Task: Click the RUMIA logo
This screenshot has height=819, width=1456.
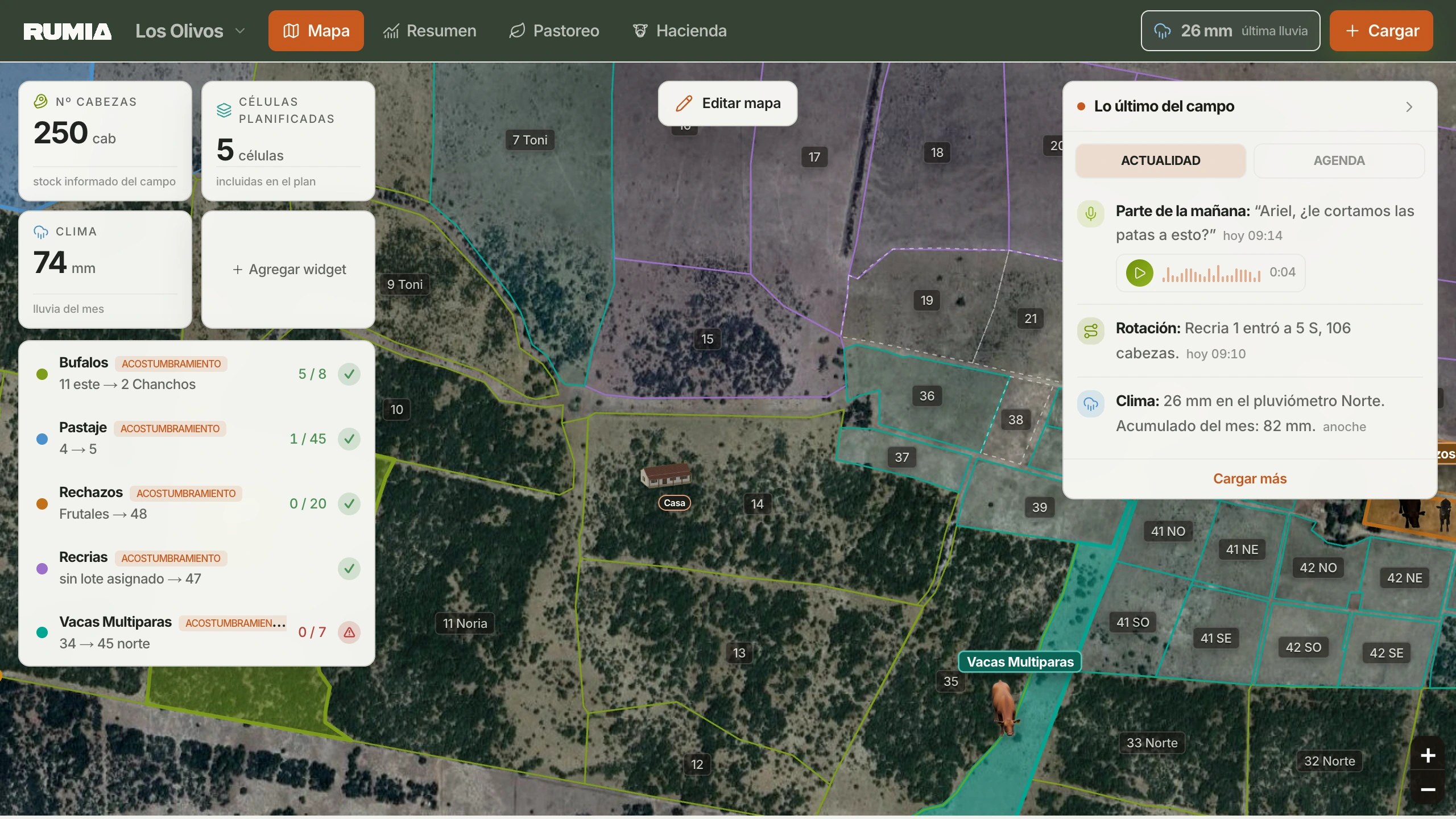Action: [67, 31]
